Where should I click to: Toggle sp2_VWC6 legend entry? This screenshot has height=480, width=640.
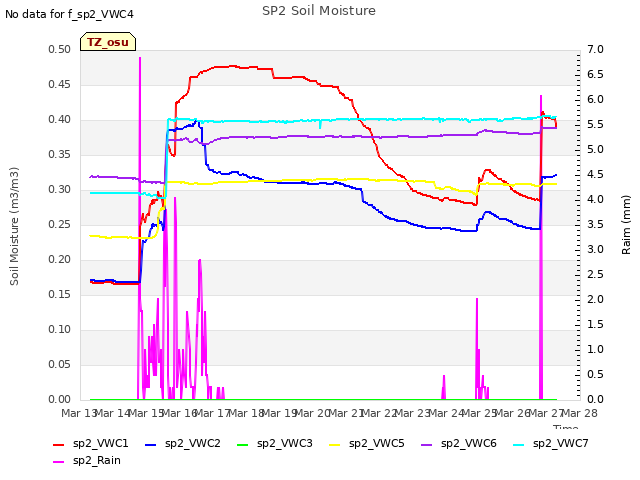click(x=458, y=444)
